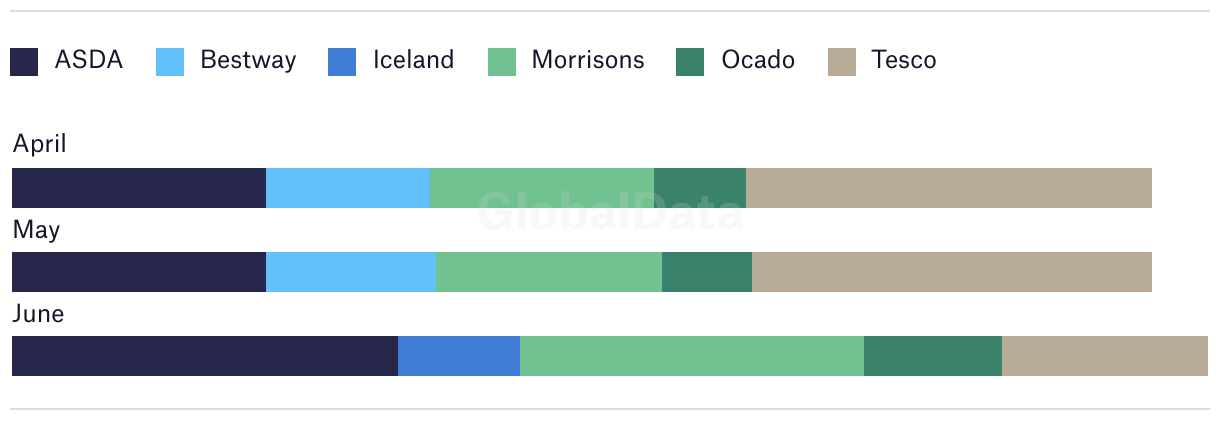Click the Ocado legend text
Viewport: 1220px width, 422px height.
(758, 60)
